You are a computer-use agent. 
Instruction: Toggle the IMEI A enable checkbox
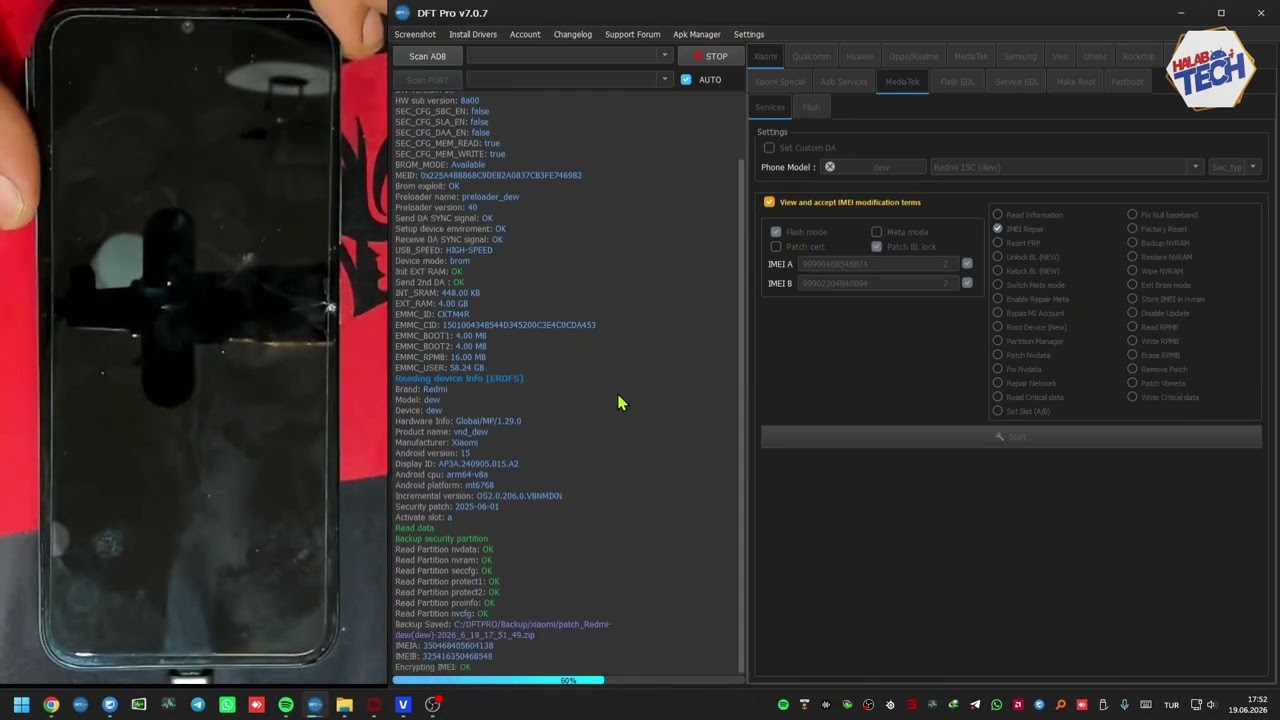[x=967, y=264]
